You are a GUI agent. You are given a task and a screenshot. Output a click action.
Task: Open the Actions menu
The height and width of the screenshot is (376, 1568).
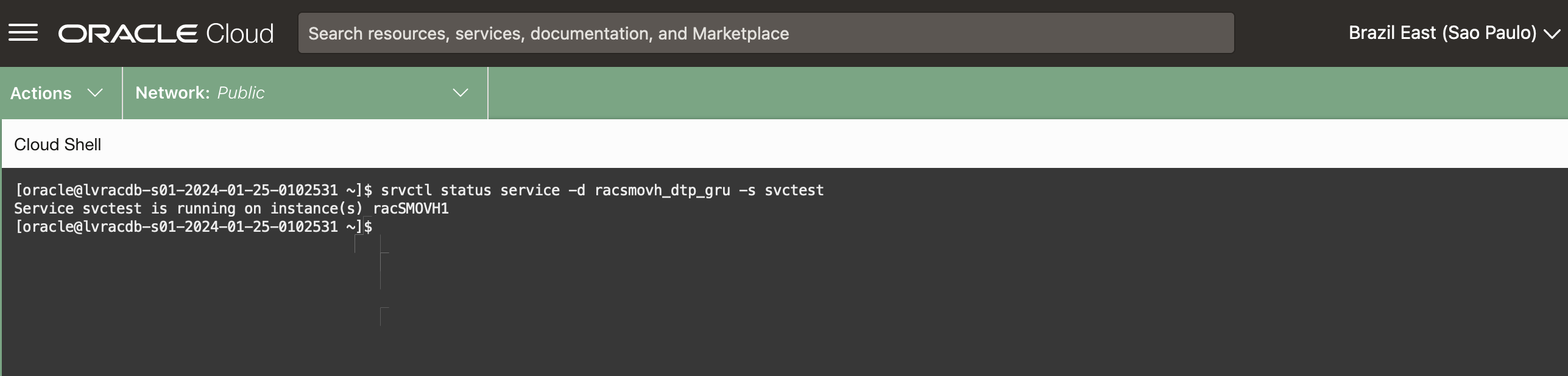coord(41,93)
